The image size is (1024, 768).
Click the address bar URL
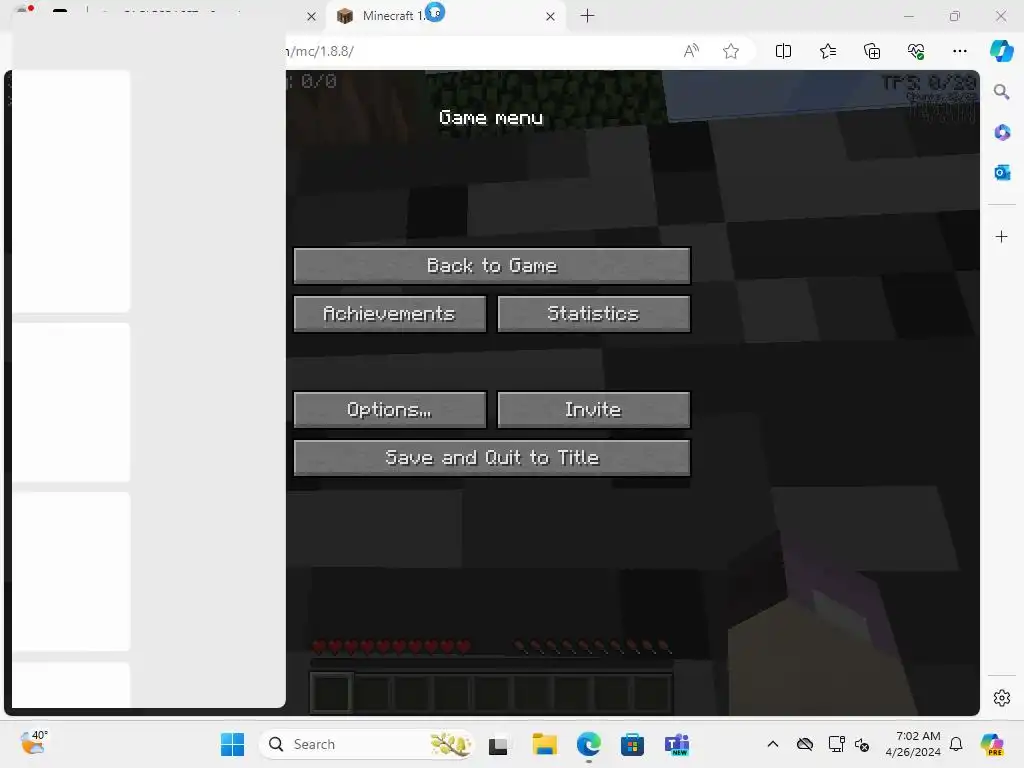coord(319,51)
